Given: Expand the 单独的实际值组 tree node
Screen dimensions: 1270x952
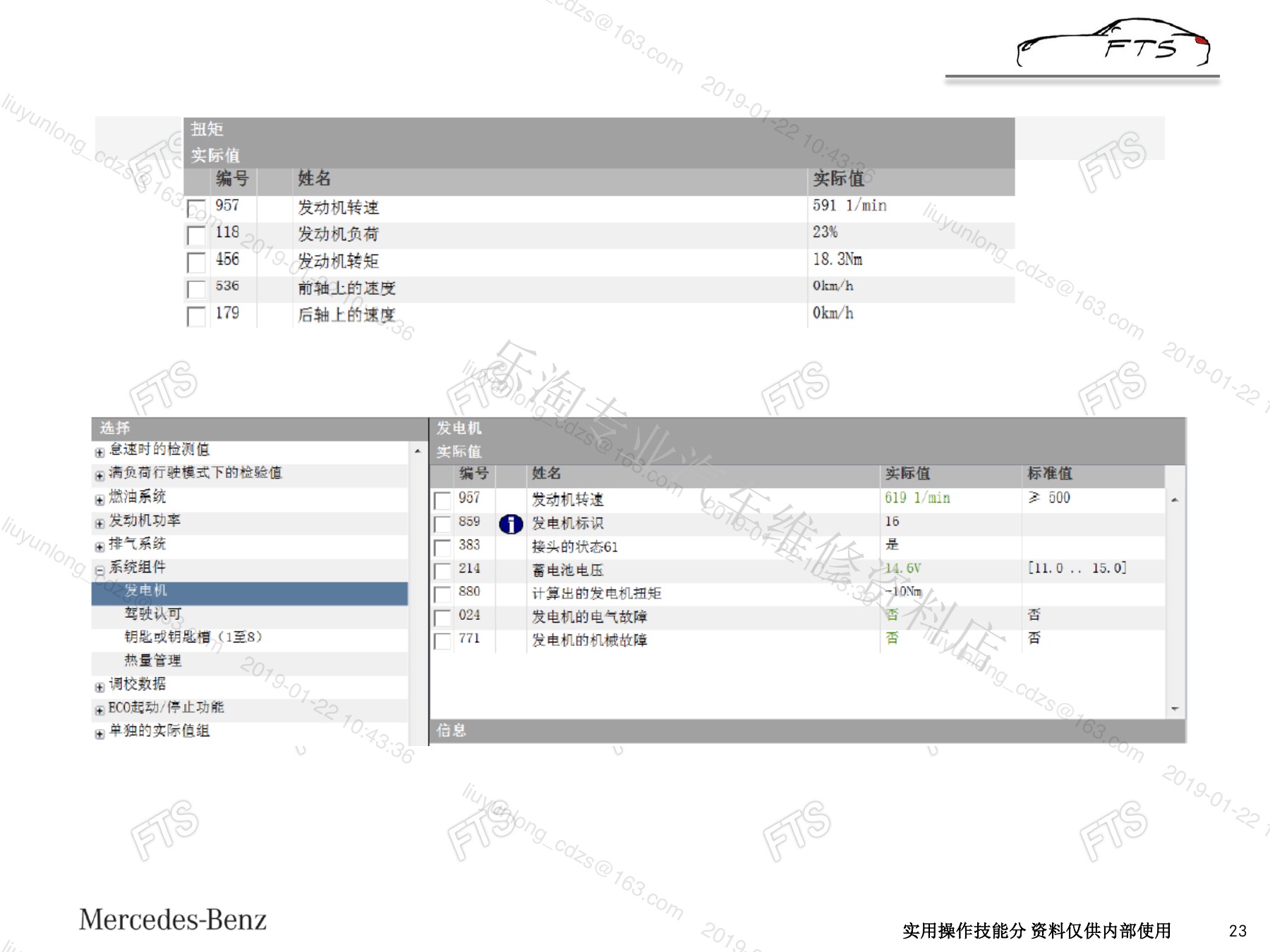Looking at the screenshot, I should pyautogui.click(x=99, y=733).
